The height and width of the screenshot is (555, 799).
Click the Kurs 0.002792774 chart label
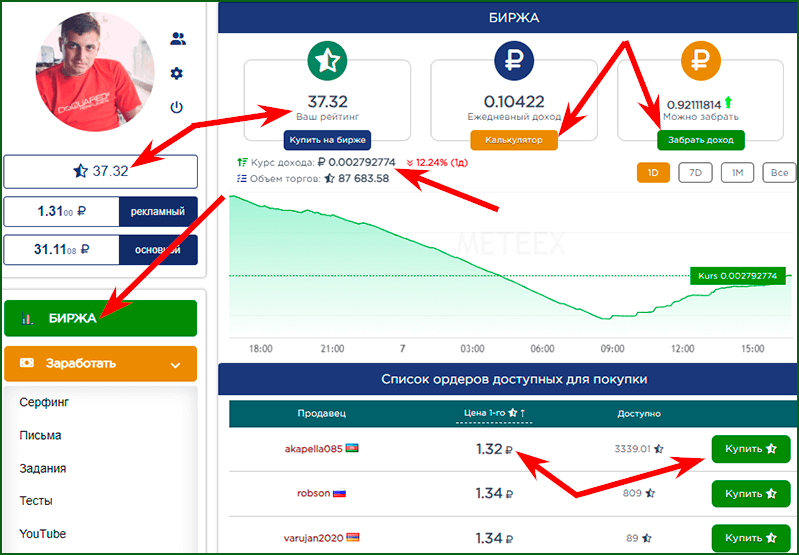tap(737, 276)
